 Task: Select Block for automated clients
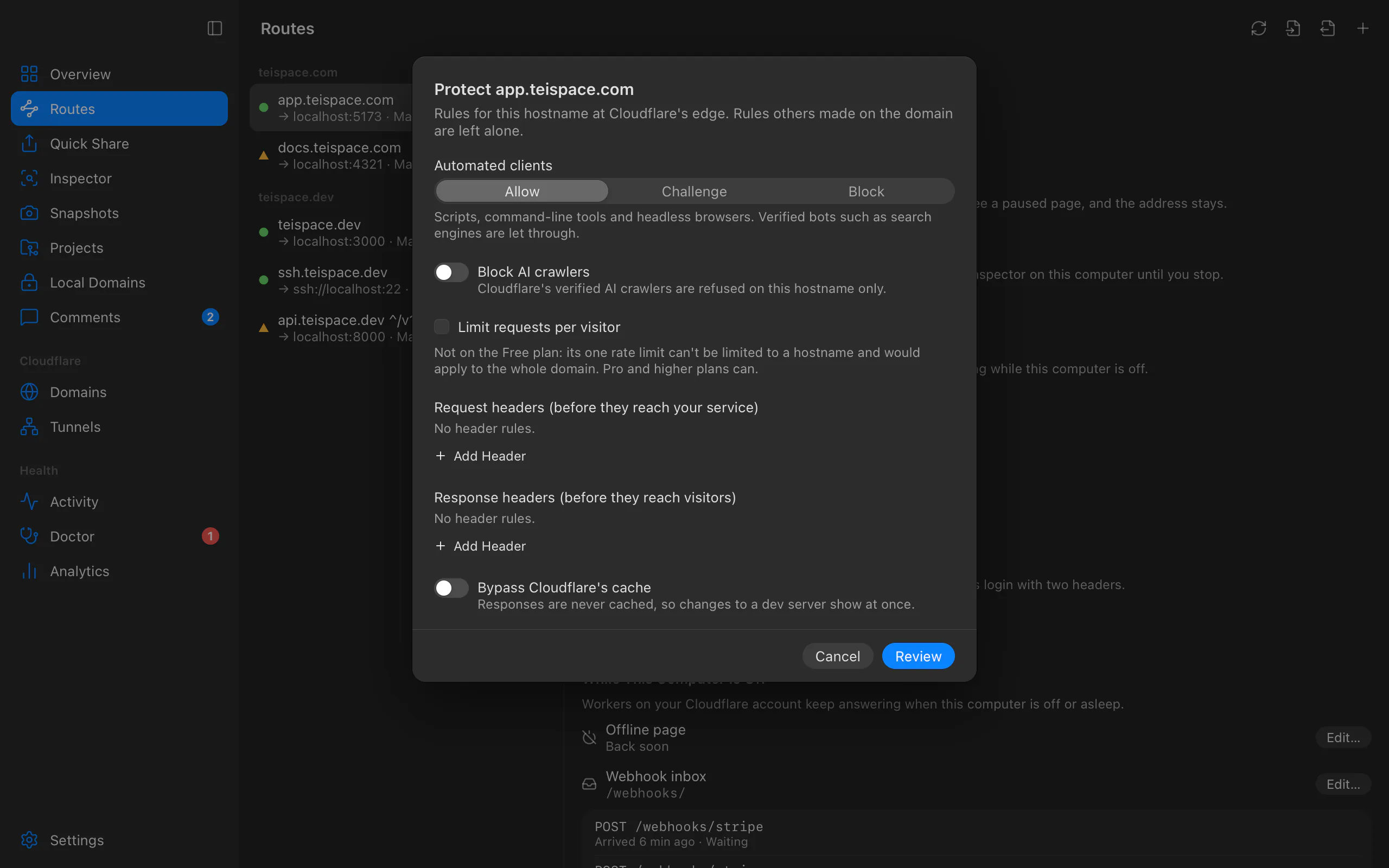(x=866, y=191)
